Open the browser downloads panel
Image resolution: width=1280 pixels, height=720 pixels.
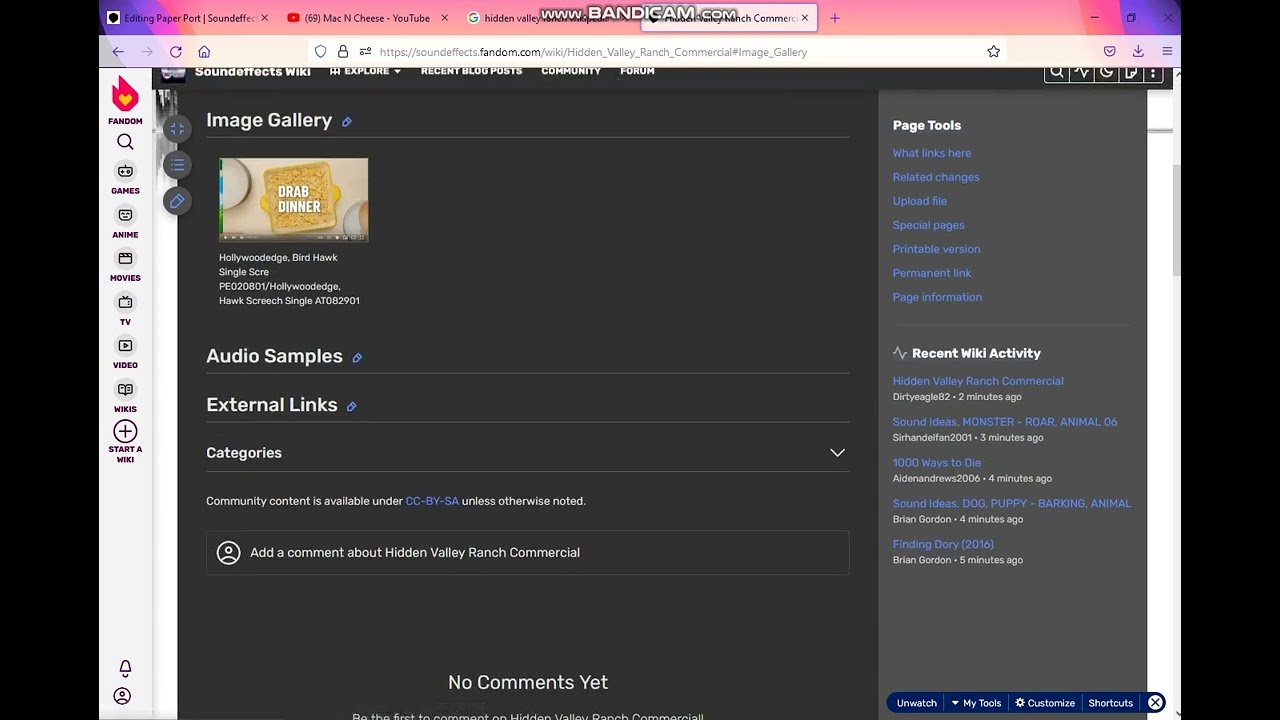[1138, 52]
